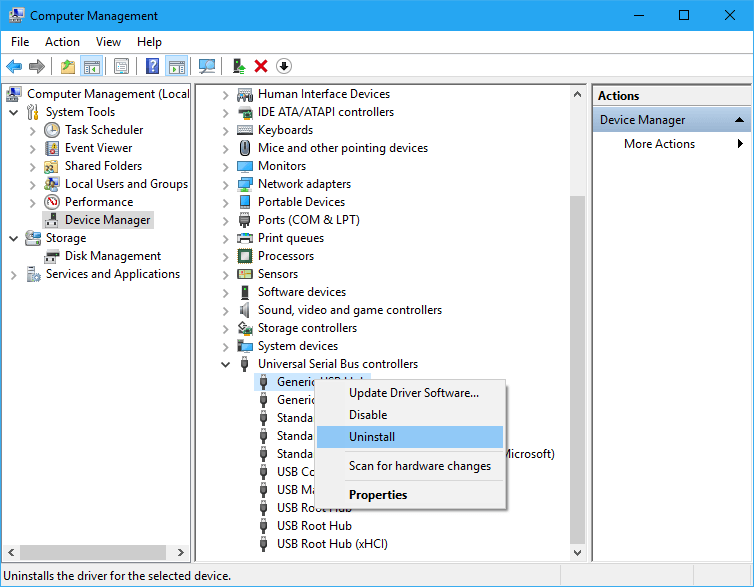754x587 pixels.
Task: Click the Properties sheet toolbar icon
Action: point(121,66)
